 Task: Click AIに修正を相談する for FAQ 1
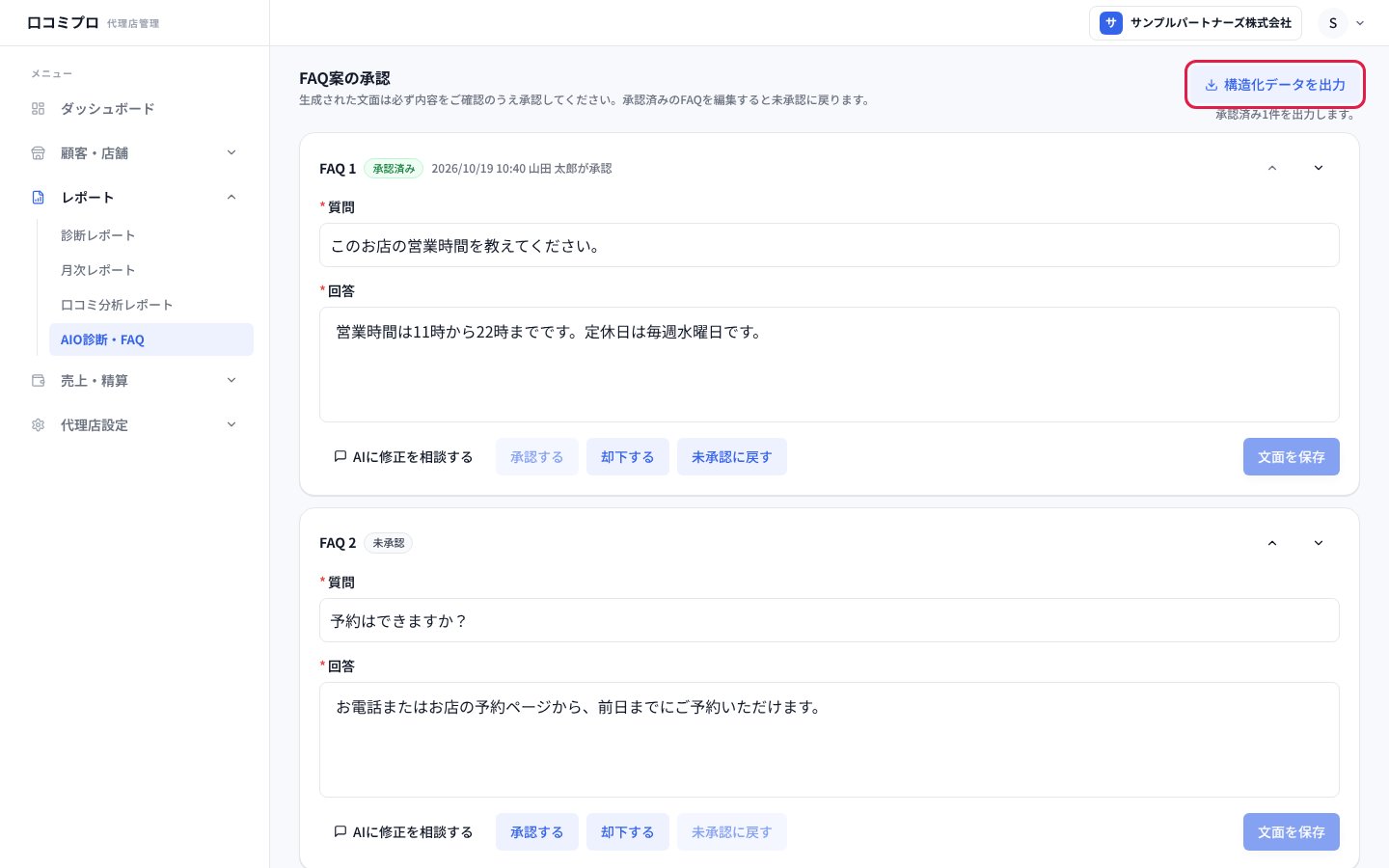[403, 457]
